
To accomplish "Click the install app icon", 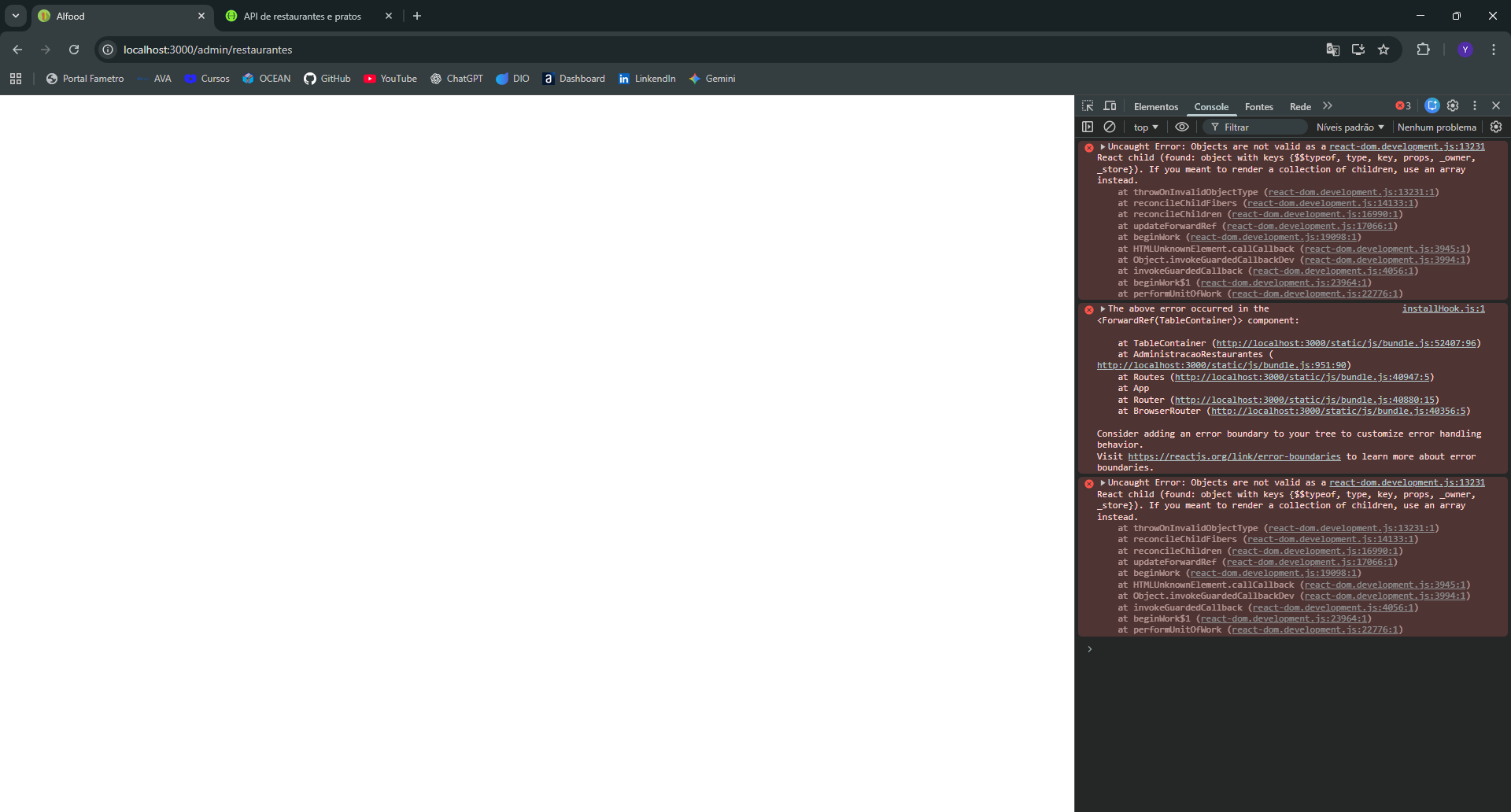I will [x=1358, y=50].
